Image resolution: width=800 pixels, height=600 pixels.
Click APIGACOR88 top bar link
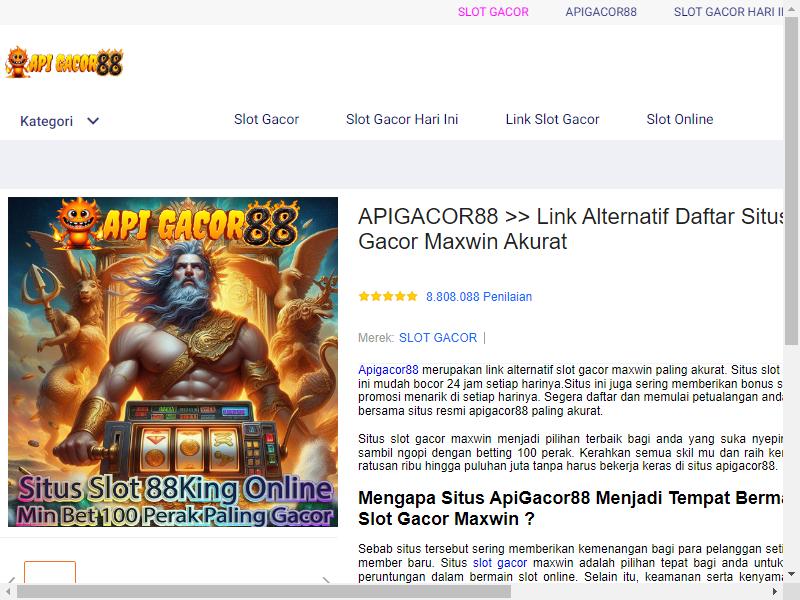pos(601,12)
